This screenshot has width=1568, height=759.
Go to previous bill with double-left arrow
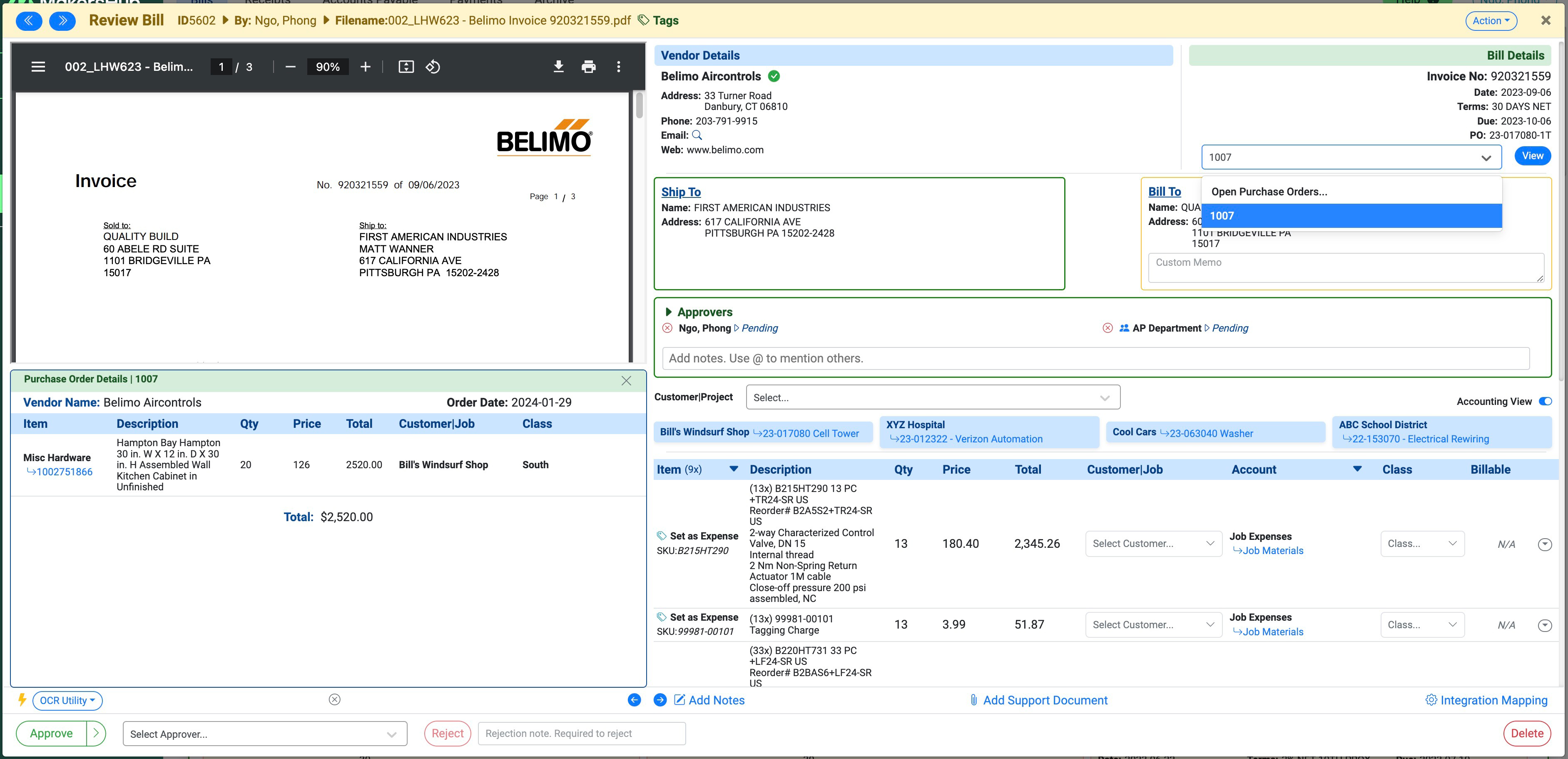[x=29, y=21]
